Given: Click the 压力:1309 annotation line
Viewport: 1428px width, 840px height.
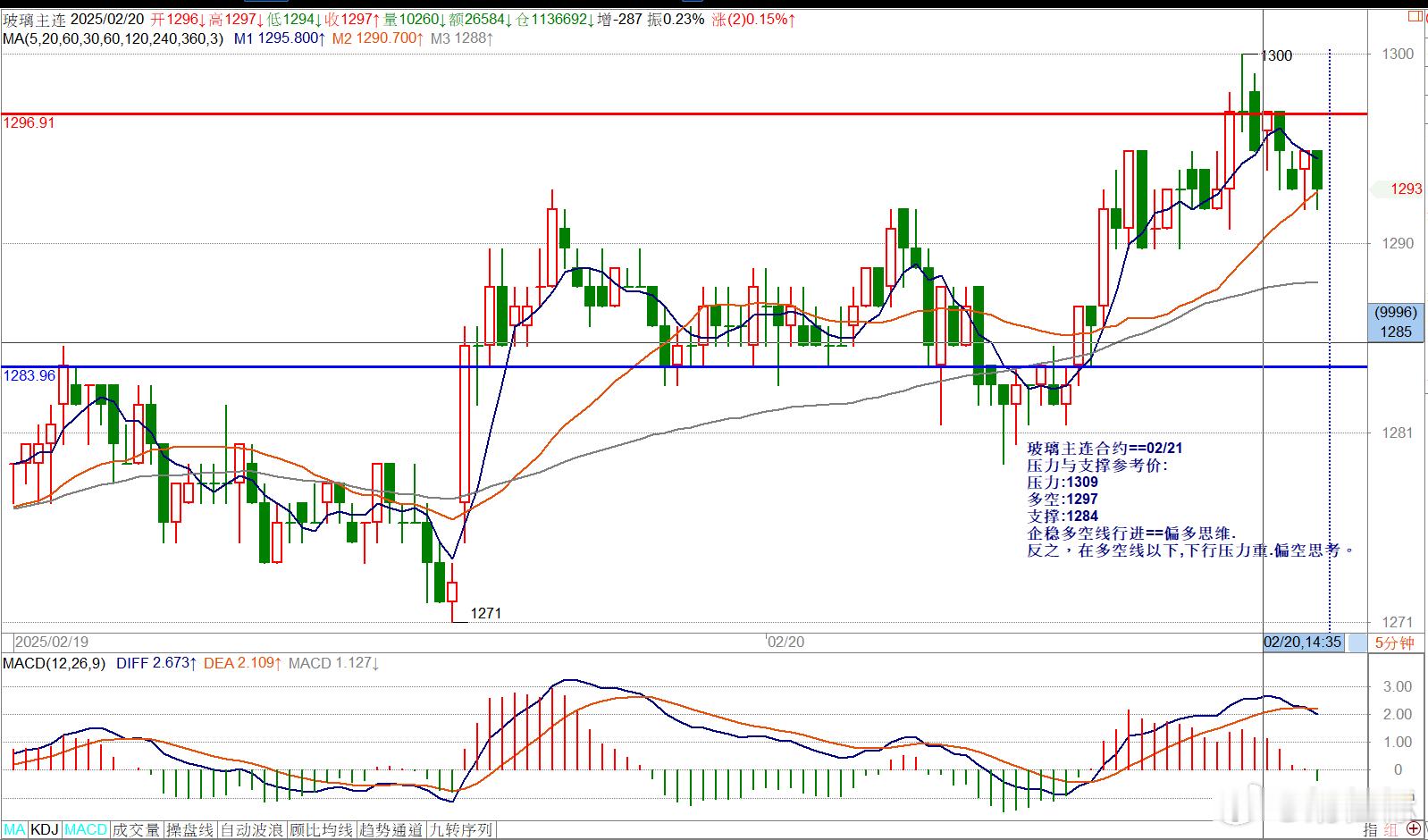Looking at the screenshot, I should click(x=1063, y=483).
